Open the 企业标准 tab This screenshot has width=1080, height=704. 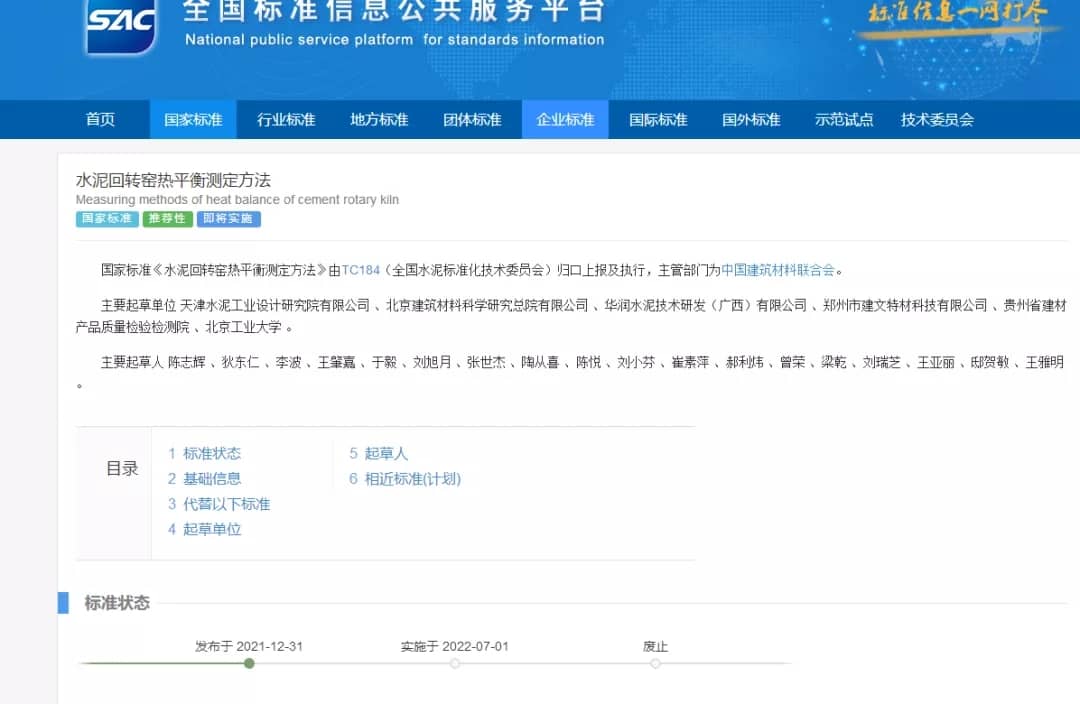click(565, 120)
